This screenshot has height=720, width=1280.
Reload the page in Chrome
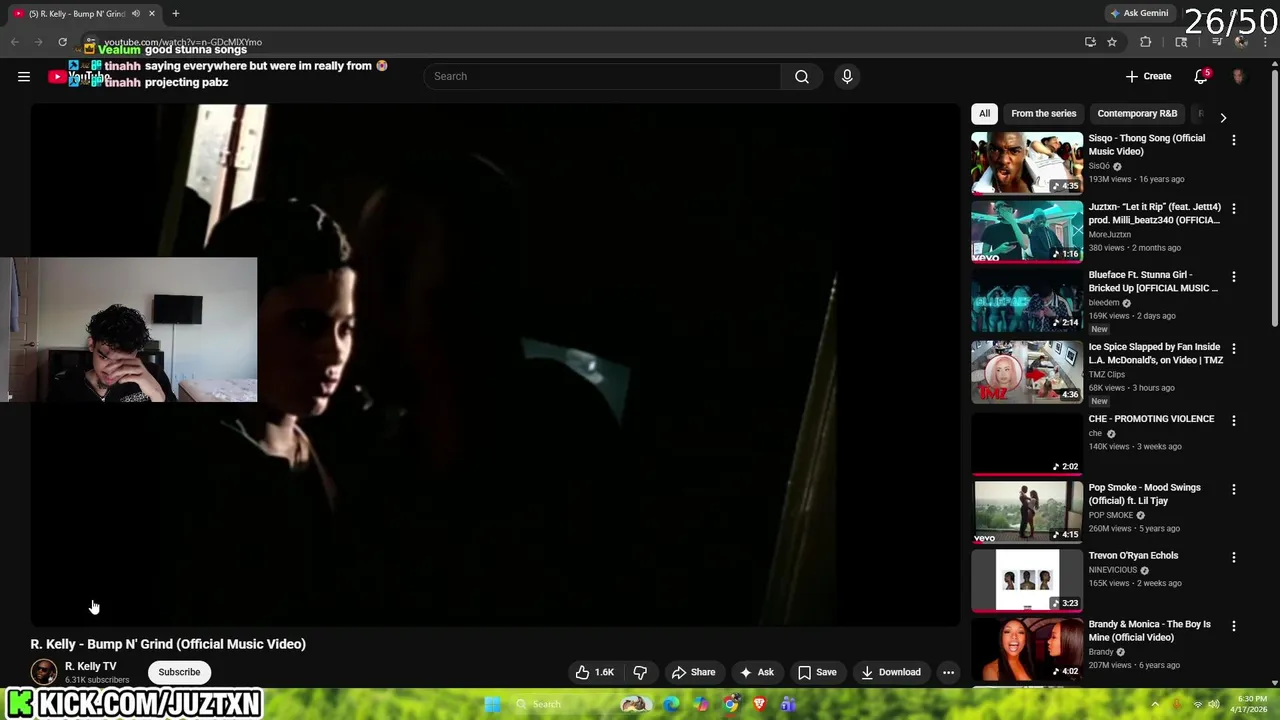[62, 42]
